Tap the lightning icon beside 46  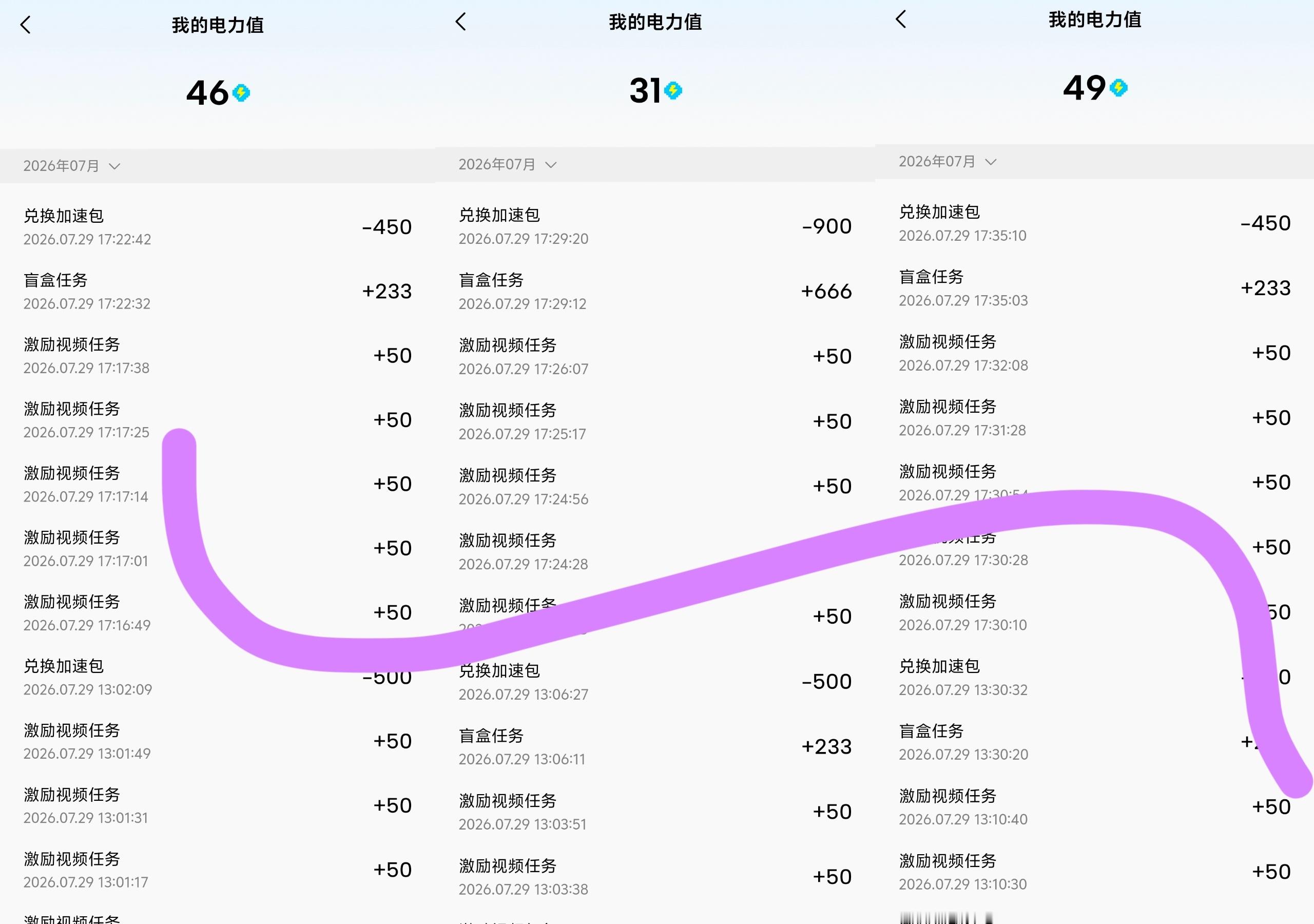point(241,93)
